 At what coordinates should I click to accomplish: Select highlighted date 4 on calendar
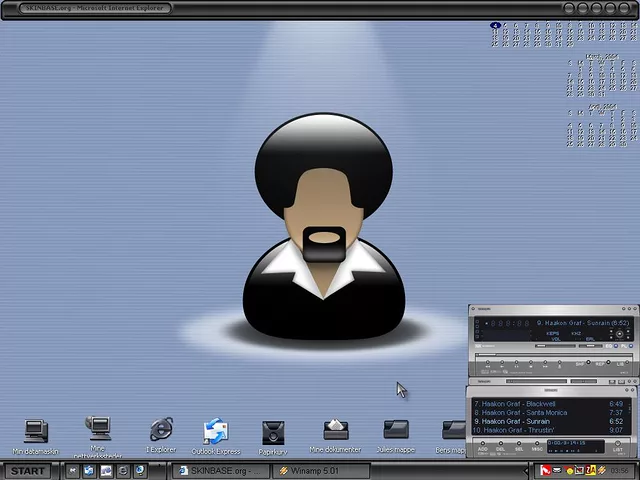click(495, 26)
